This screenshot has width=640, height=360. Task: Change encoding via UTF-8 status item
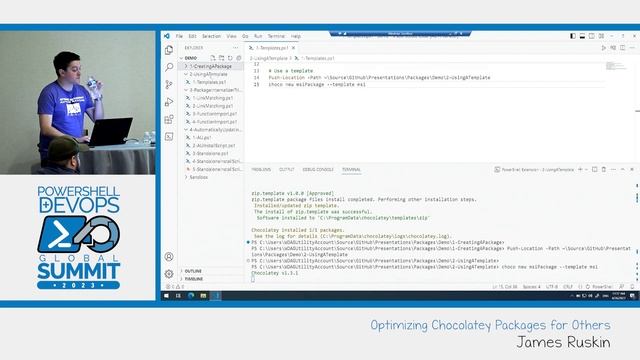[x=552, y=287]
